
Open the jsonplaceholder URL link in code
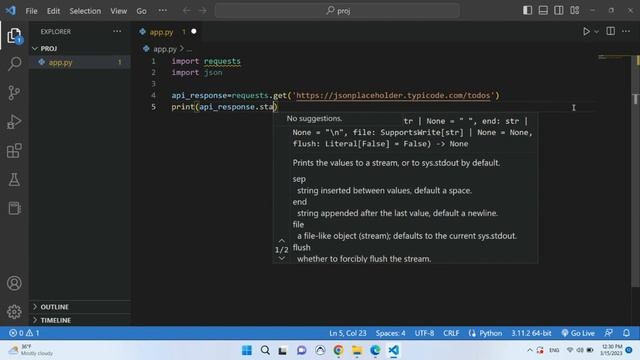(393, 96)
